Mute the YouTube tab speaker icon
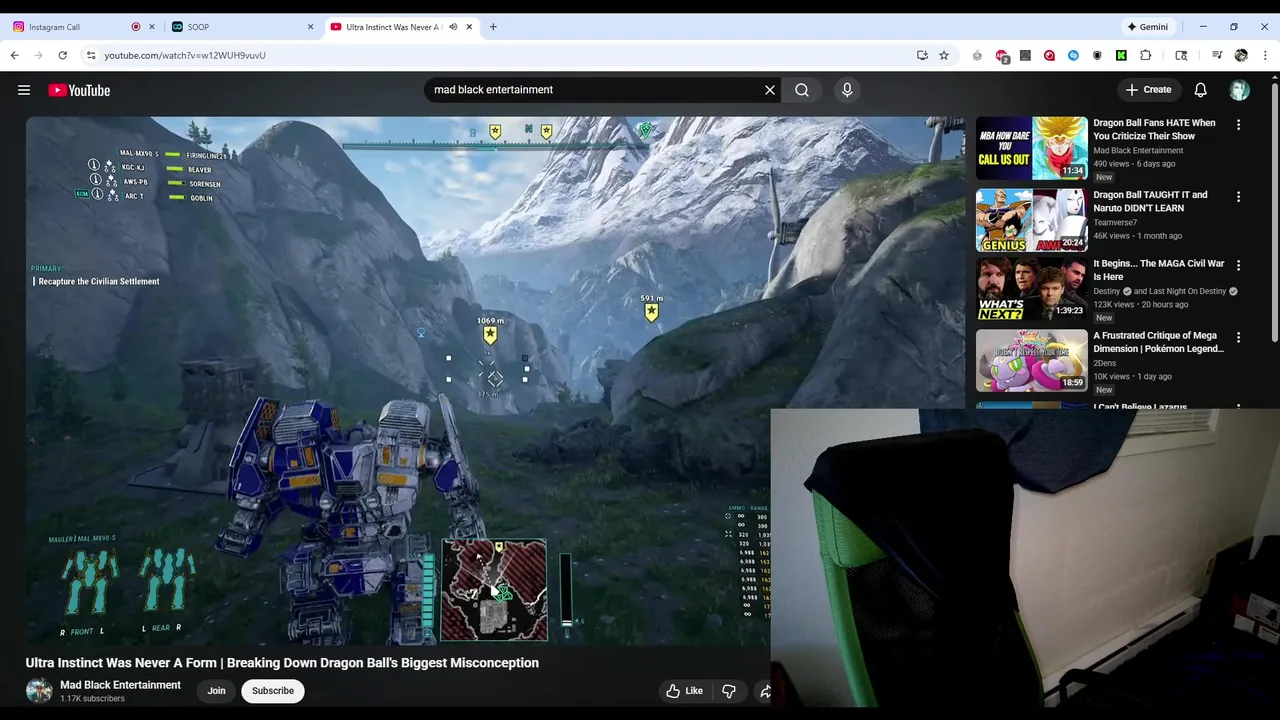Screen dimensions: 1280x720 [453, 27]
